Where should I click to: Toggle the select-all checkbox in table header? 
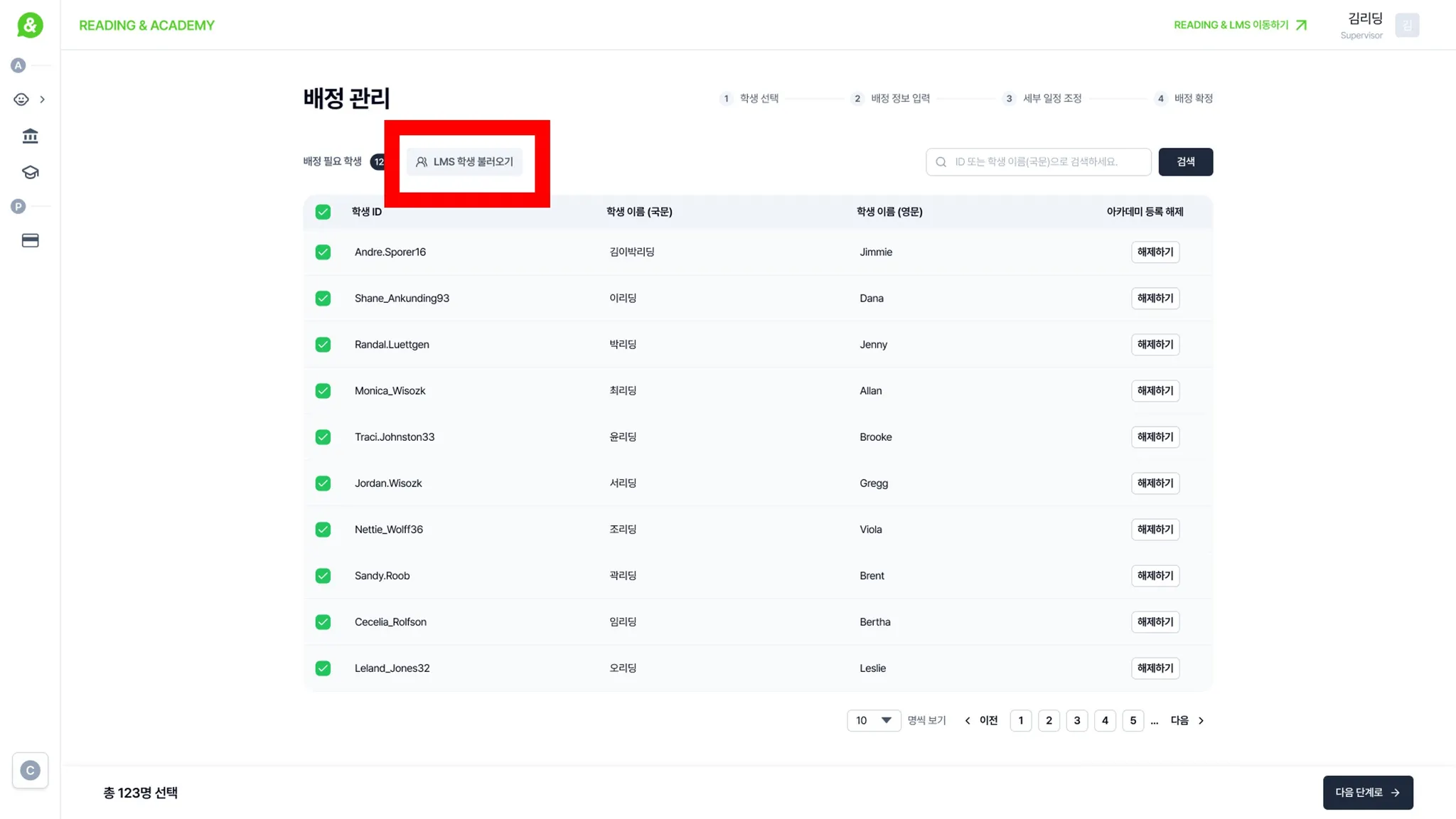coord(323,212)
